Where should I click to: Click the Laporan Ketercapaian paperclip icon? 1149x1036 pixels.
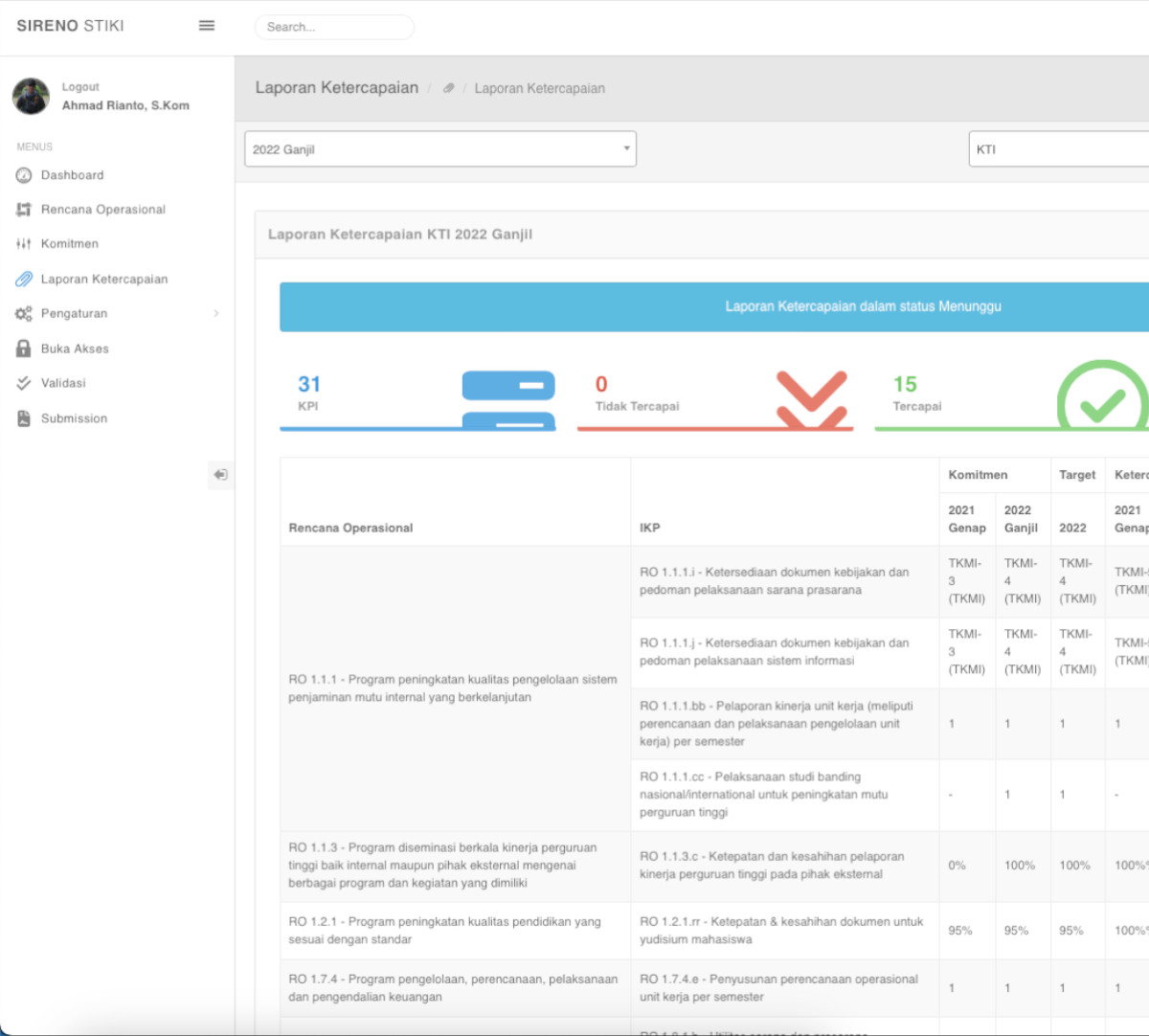(24, 280)
